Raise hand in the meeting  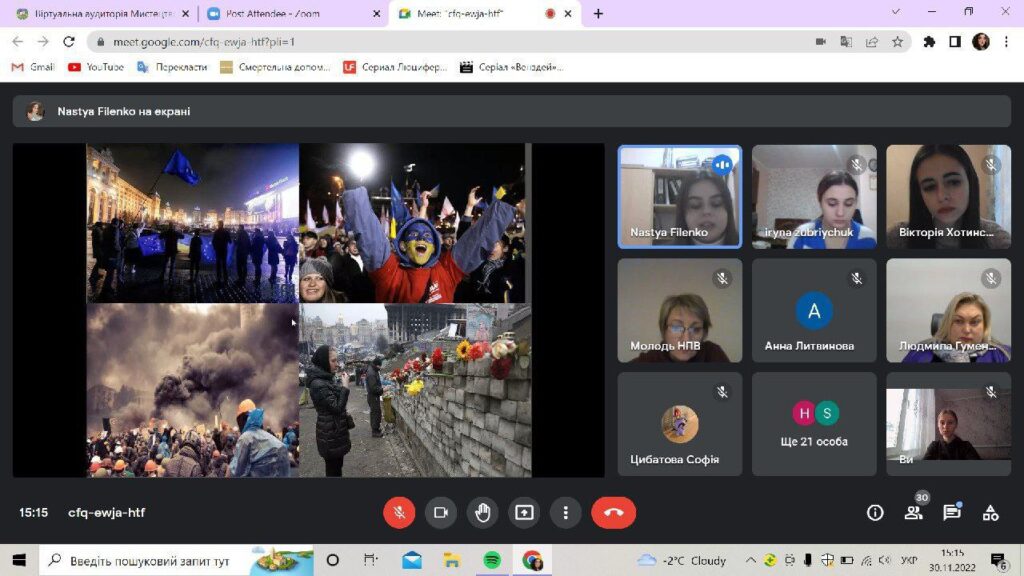[x=482, y=513]
